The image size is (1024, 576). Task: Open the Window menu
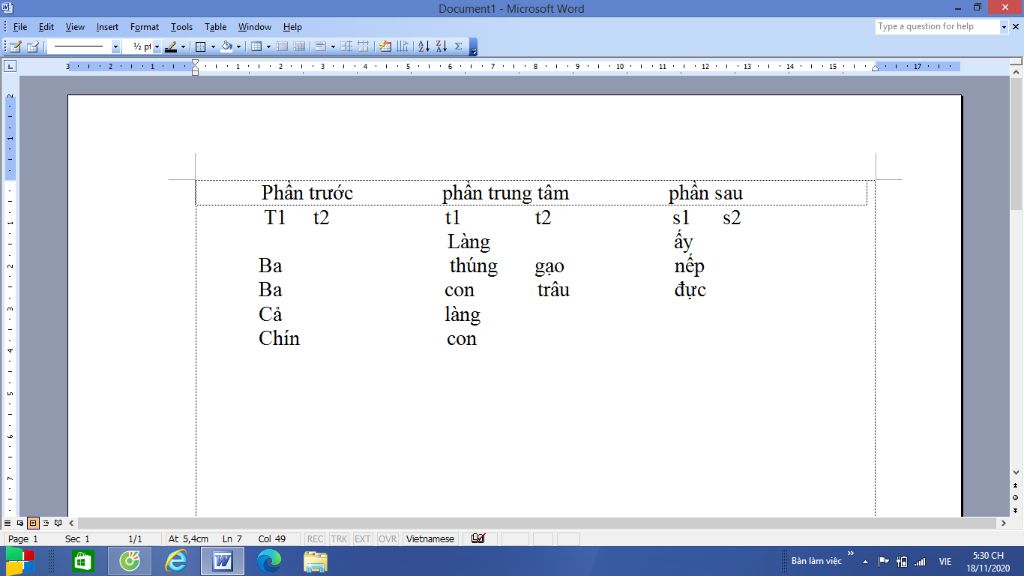[x=254, y=27]
